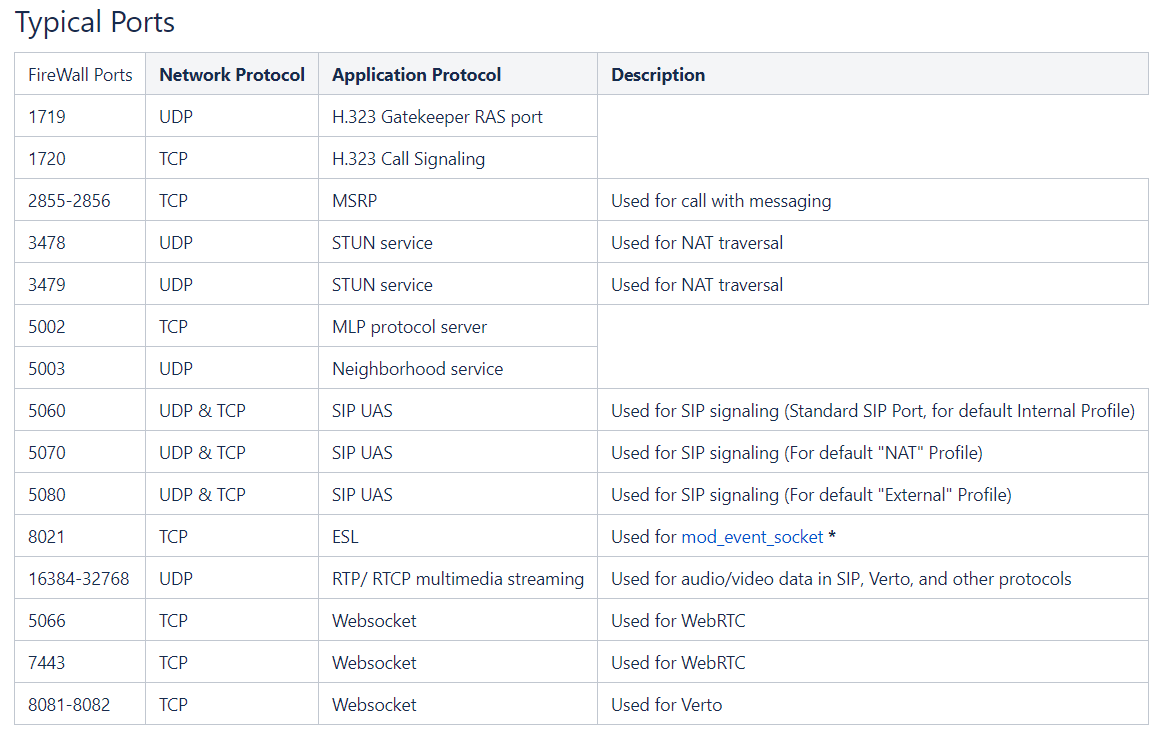Select port 3478 cell
The height and width of the screenshot is (739, 1162).
[80, 242]
